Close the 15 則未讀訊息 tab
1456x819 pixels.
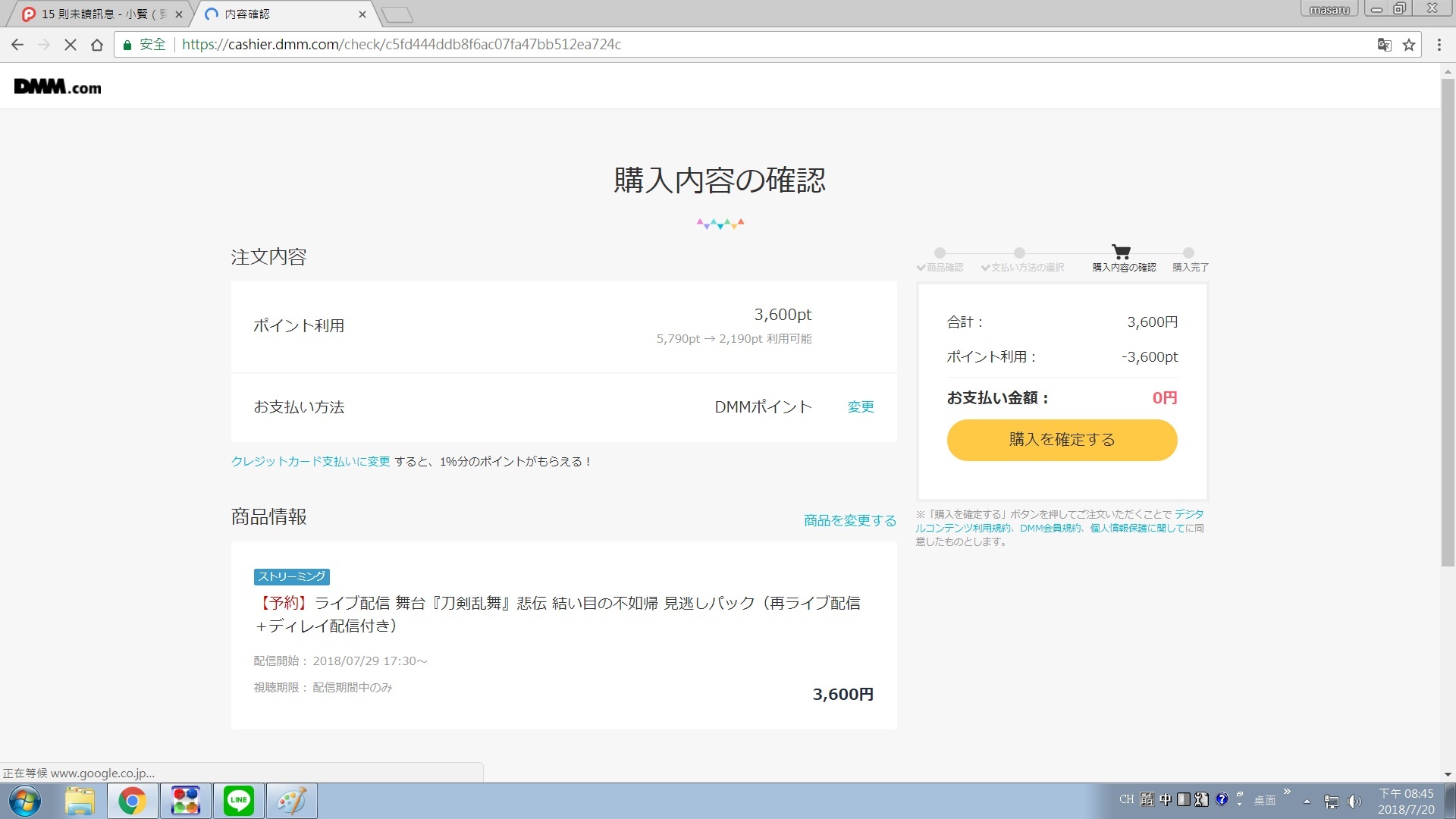179,14
